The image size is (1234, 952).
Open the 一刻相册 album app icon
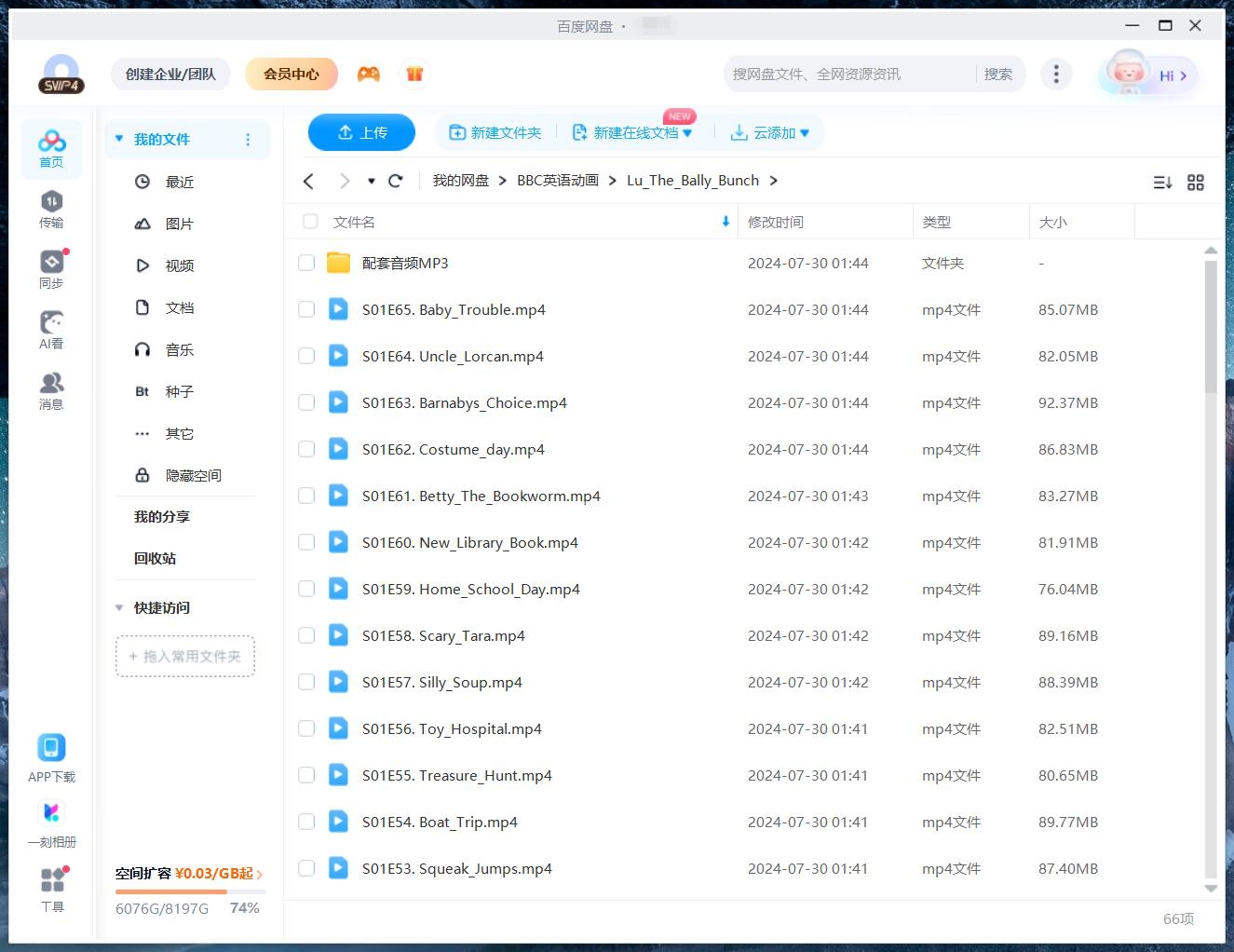(51, 824)
